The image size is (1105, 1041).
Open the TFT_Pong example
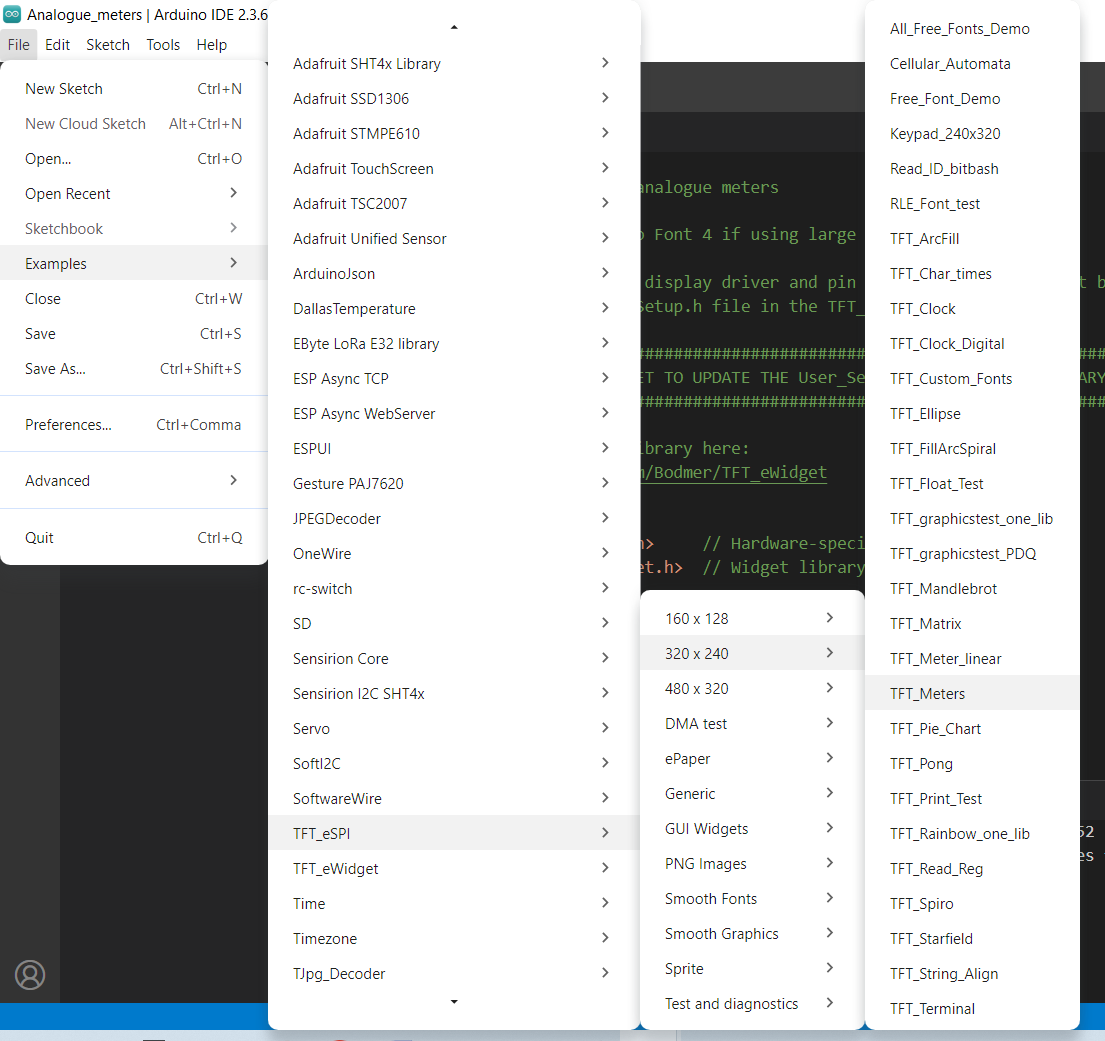click(x=921, y=763)
